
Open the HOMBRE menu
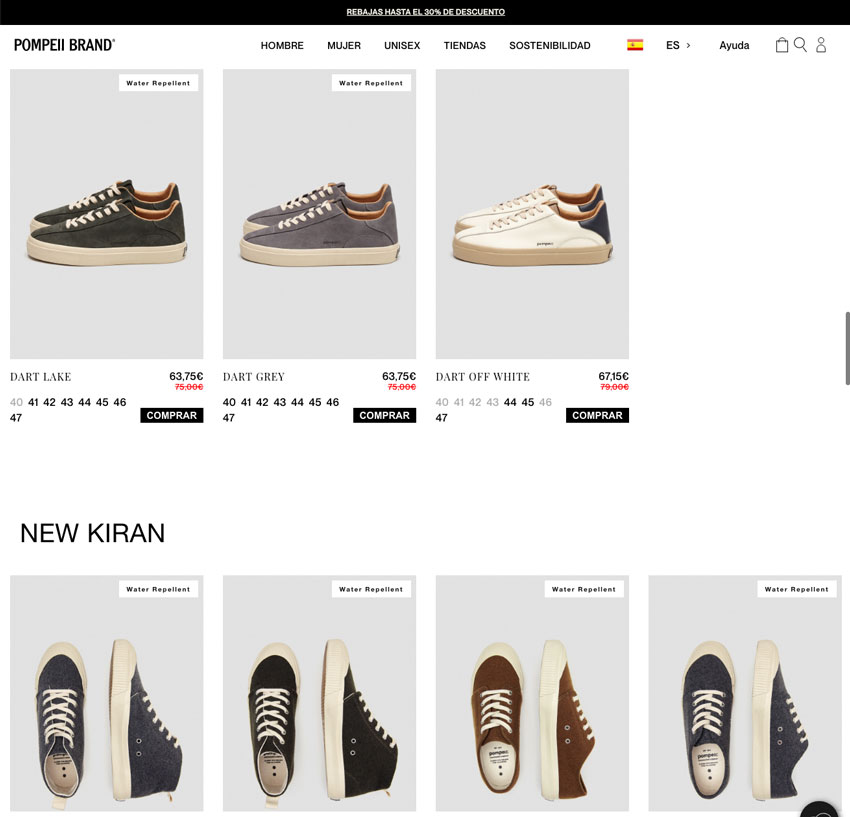pyautogui.click(x=282, y=46)
